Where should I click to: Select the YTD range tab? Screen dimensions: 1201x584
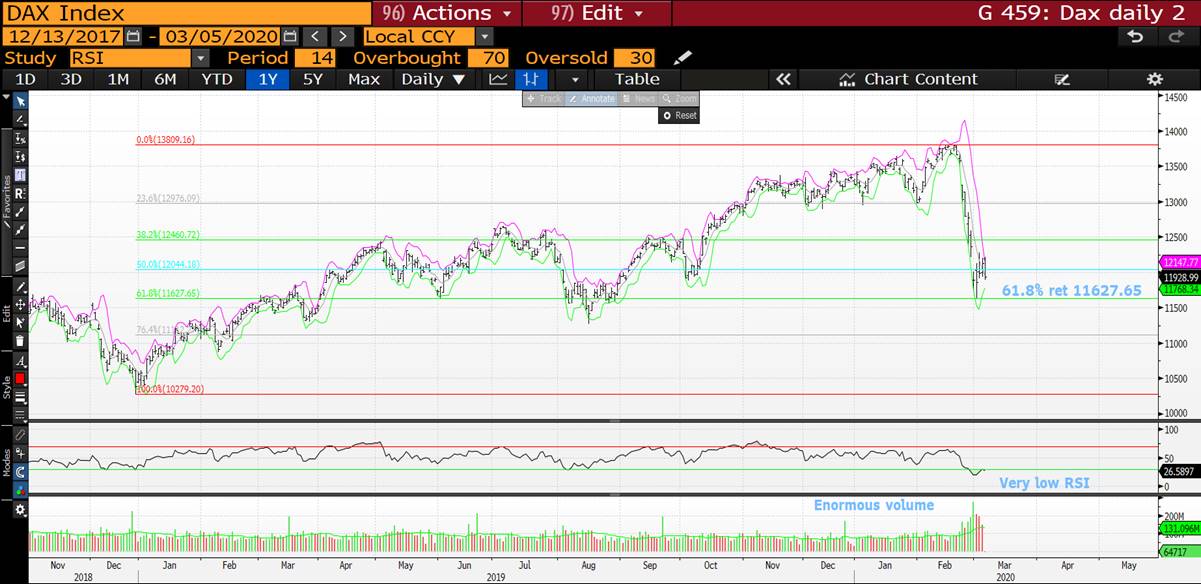click(x=217, y=79)
